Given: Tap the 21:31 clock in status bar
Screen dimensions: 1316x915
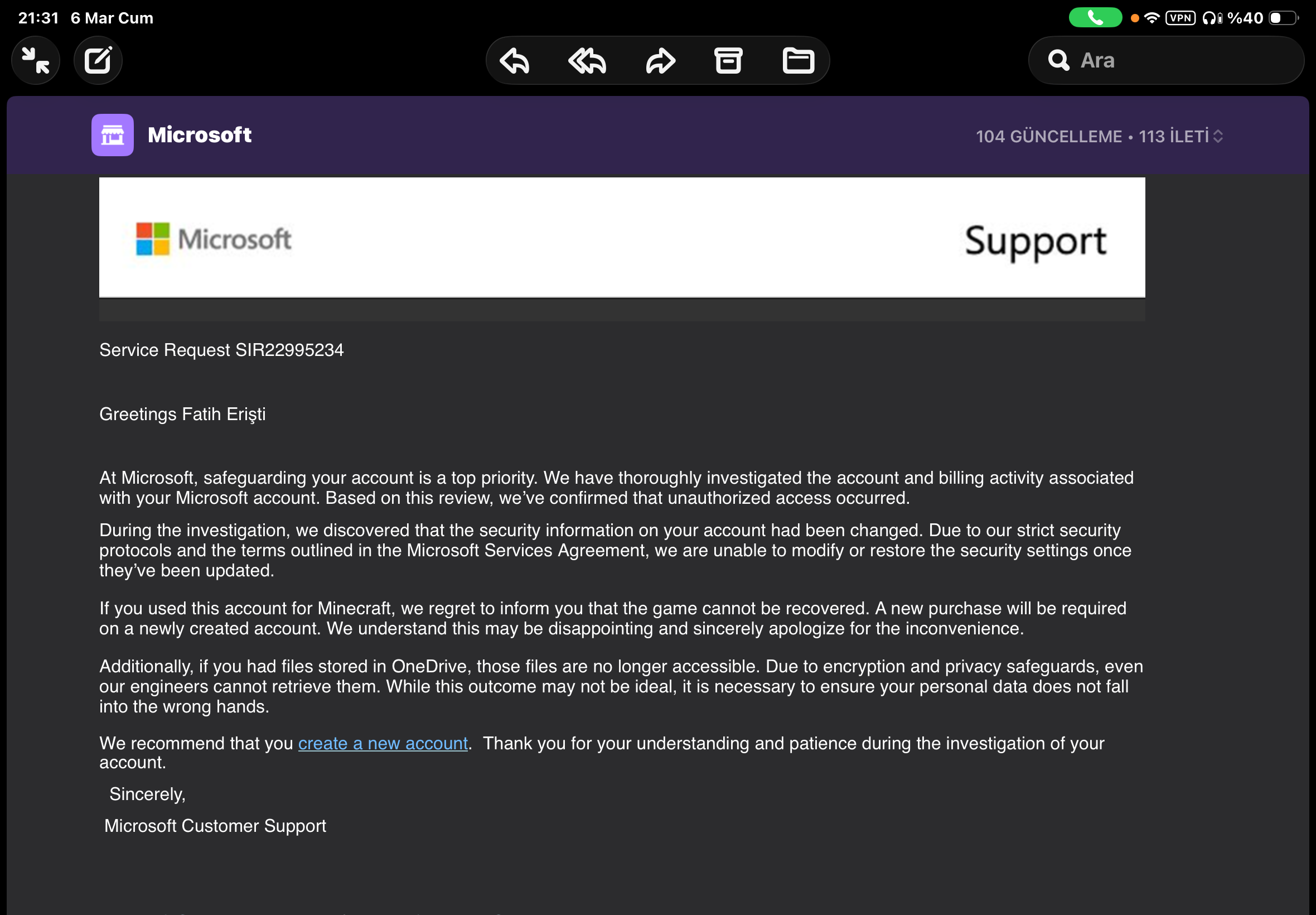Looking at the screenshot, I should [38, 18].
